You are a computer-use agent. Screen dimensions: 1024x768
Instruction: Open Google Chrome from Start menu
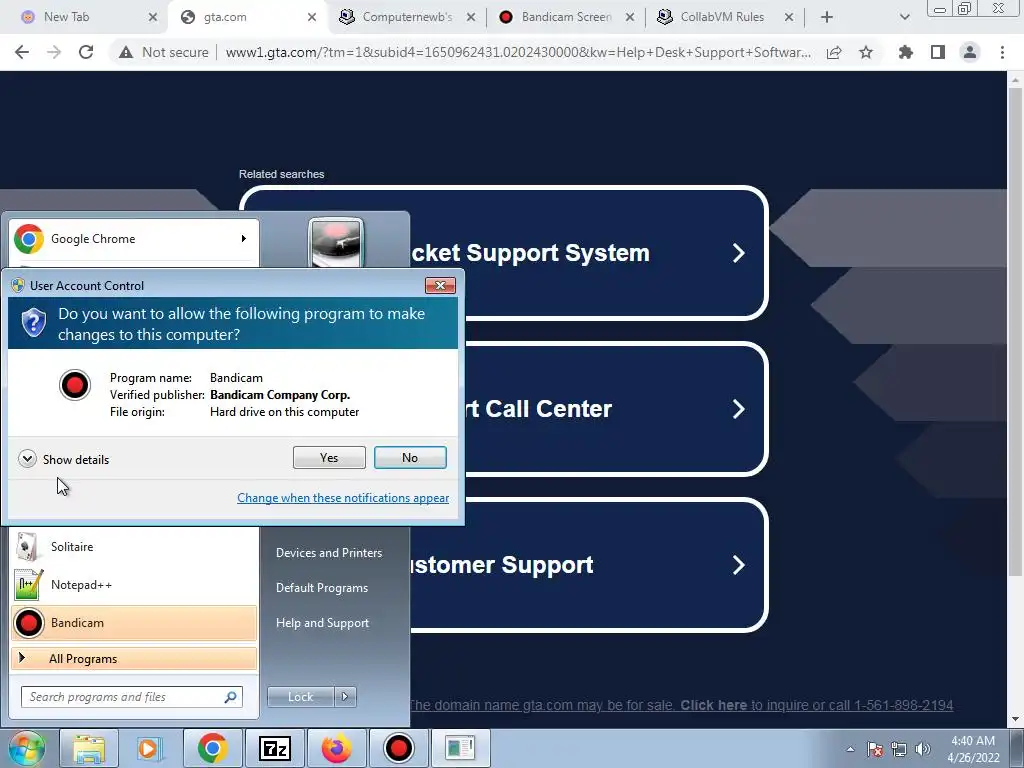pyautogui.click(x=134, y=239)
